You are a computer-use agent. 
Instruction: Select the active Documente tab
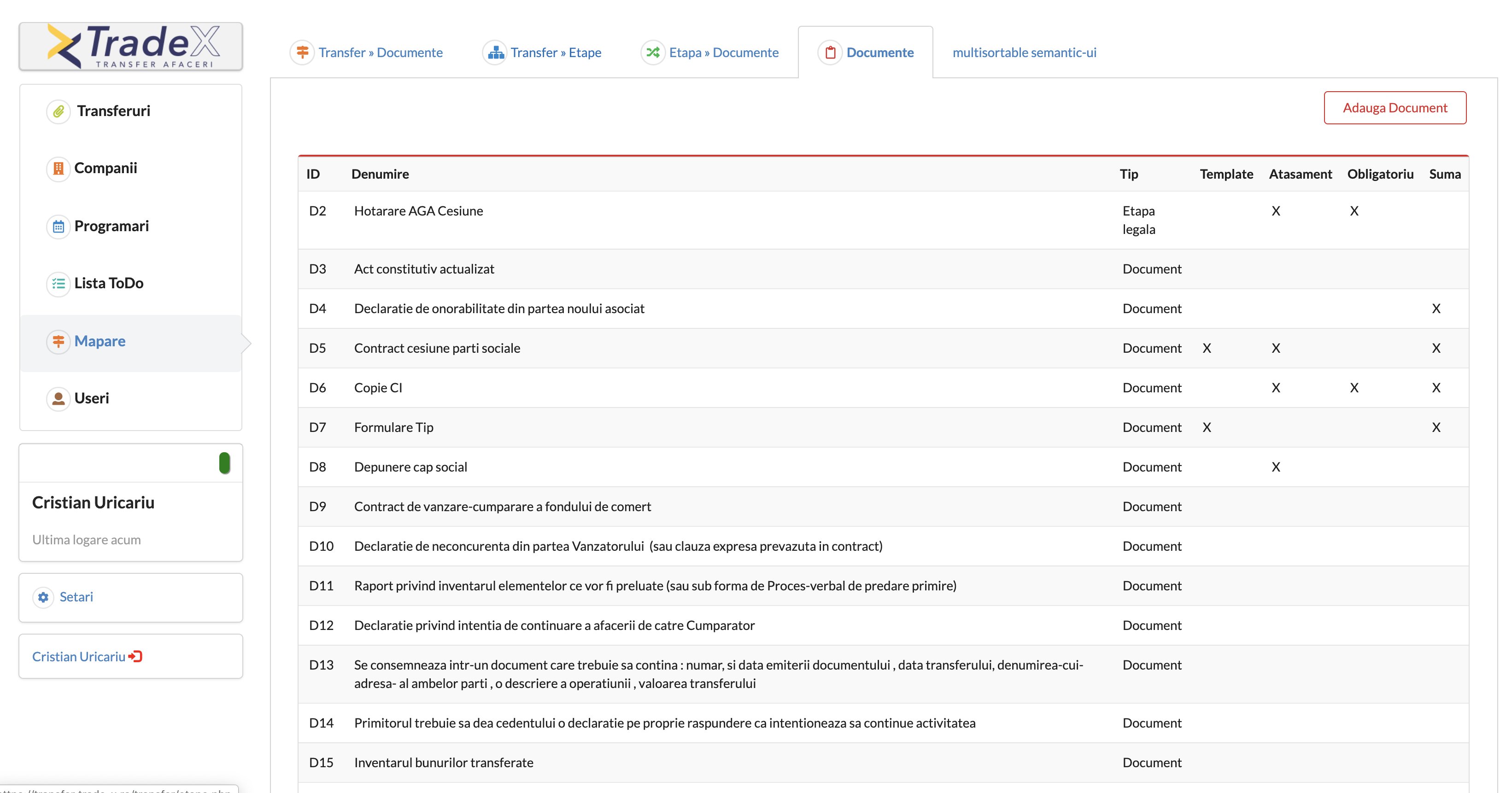pyautogui.click(x=866, y=53)
